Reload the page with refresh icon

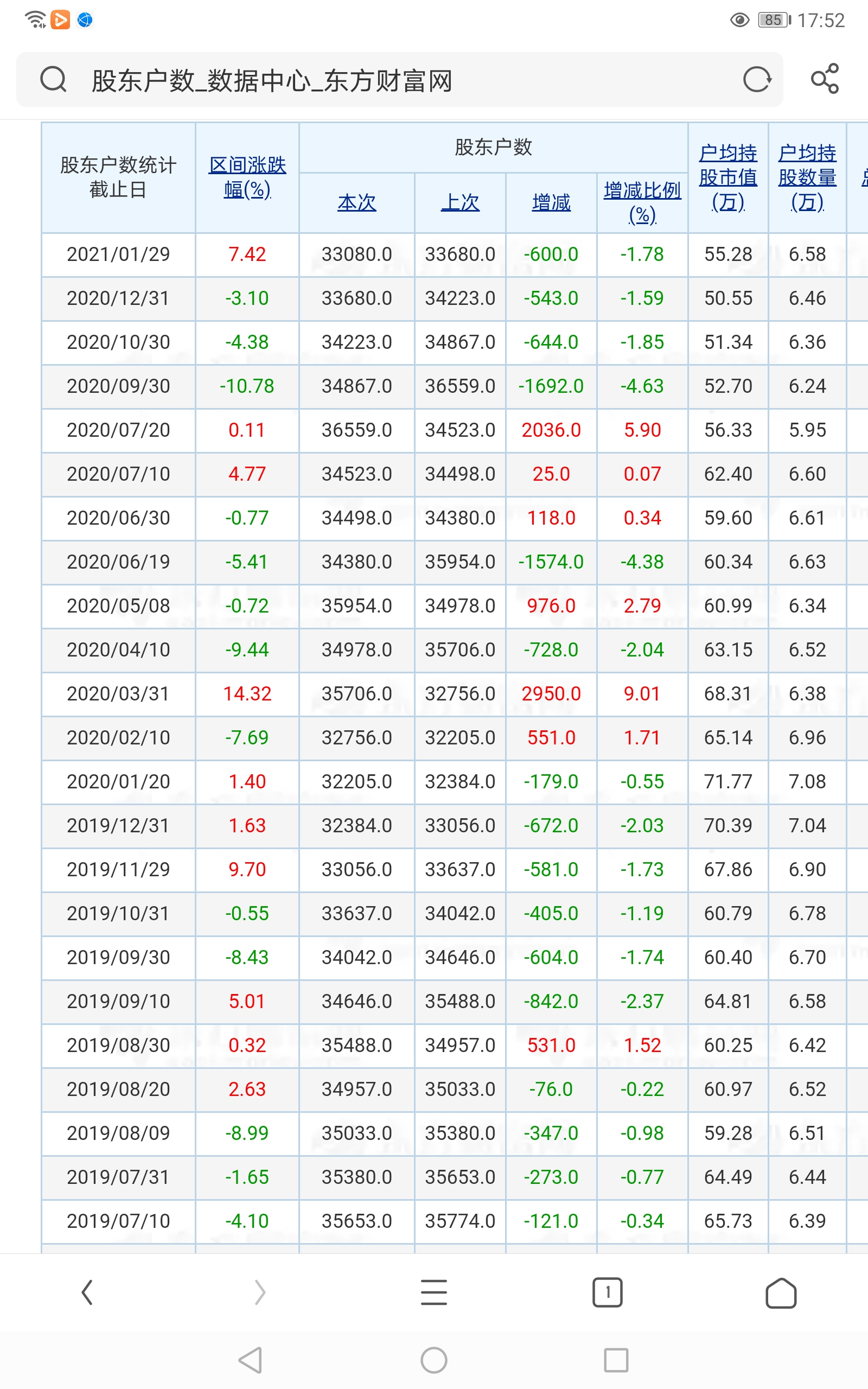(757, 79)
